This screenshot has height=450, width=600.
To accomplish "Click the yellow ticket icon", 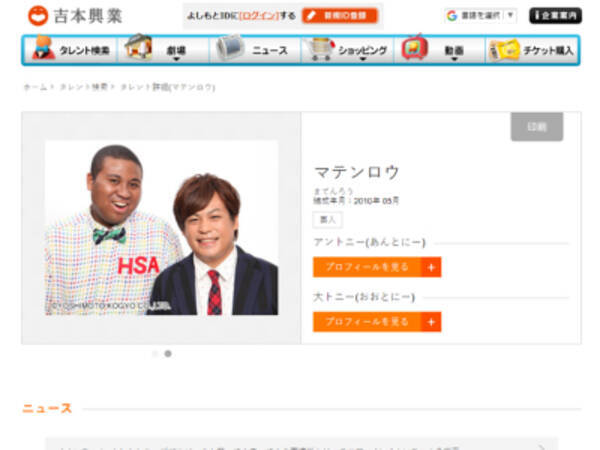I will tap(505, 50).
